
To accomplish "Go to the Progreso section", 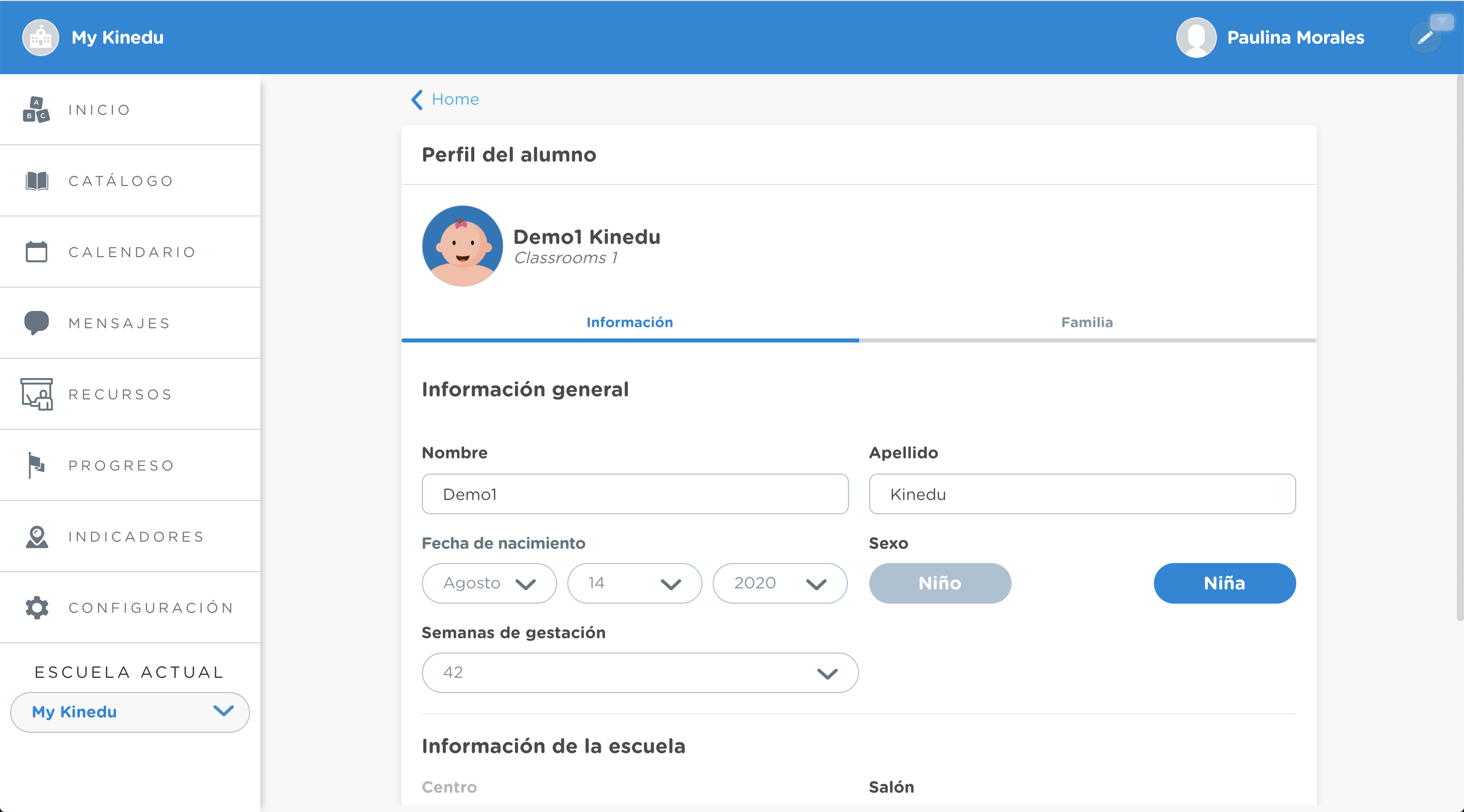I will (130, 465).
